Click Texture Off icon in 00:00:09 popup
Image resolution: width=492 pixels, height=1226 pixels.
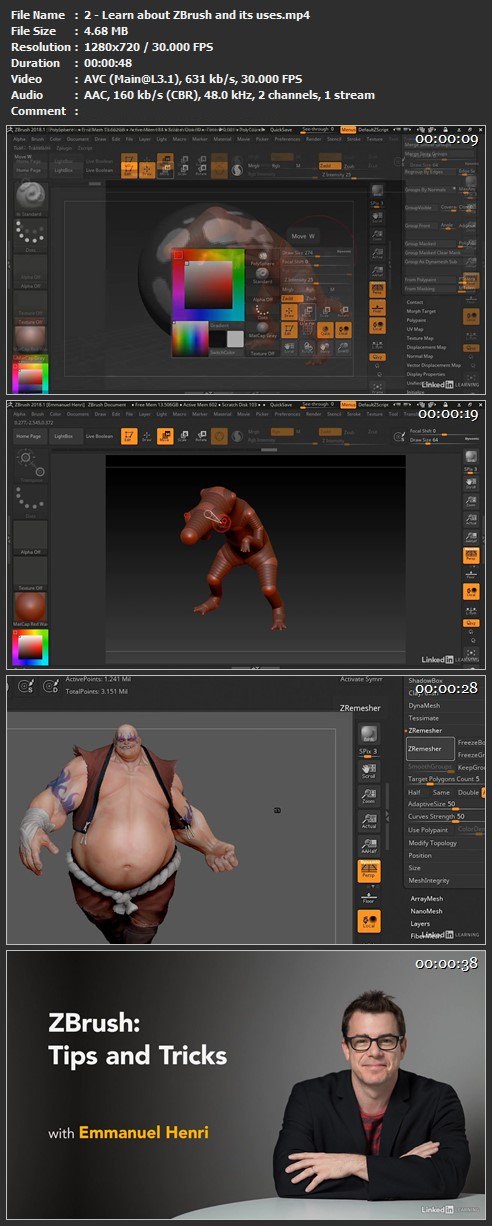[x=263, y=351]
